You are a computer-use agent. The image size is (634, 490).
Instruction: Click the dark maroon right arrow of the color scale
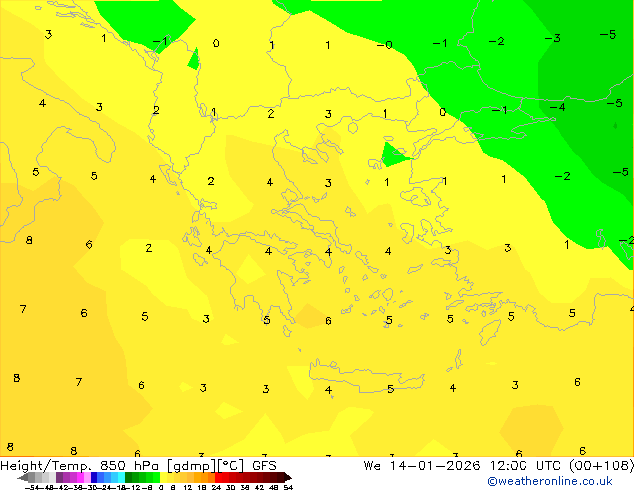coord(288,477)
